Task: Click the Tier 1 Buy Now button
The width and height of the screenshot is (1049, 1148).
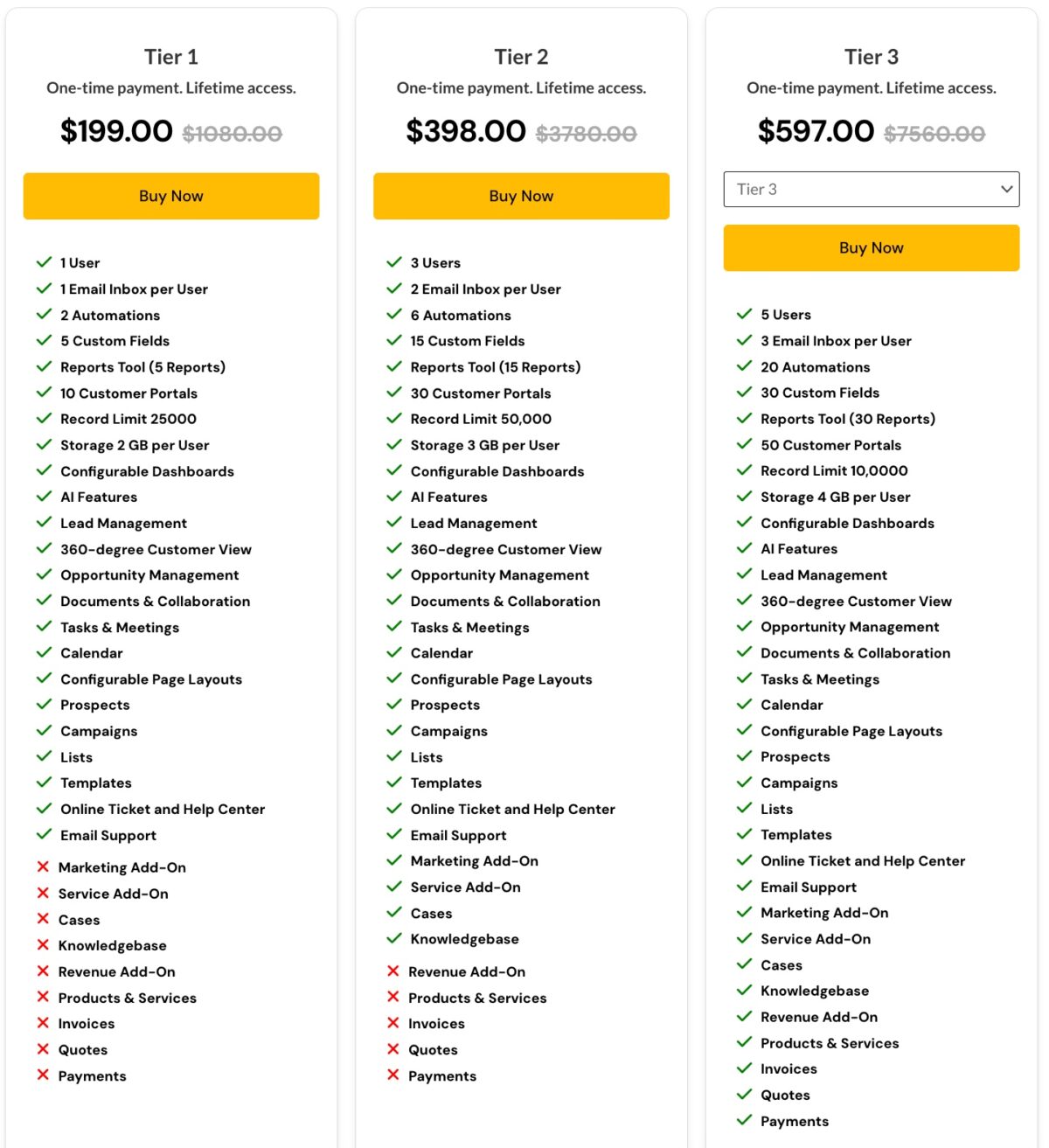Action: click(171, 196)
